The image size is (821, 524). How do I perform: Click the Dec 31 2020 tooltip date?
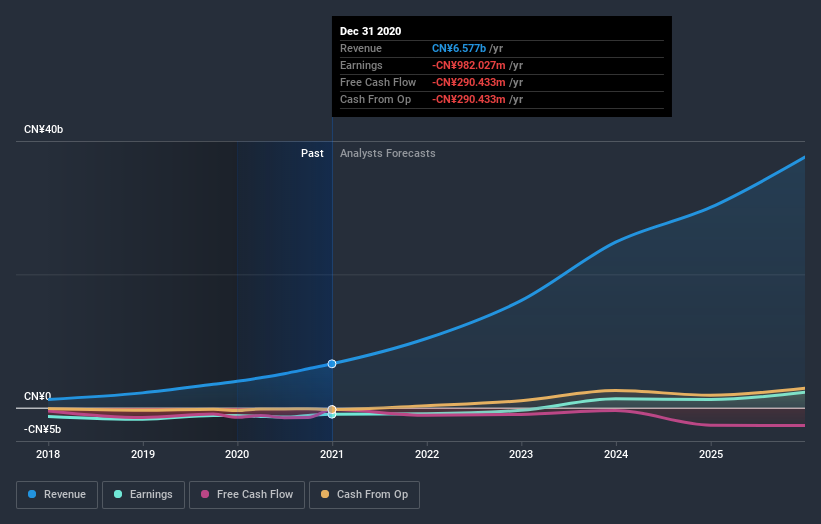tap(371, 31)
